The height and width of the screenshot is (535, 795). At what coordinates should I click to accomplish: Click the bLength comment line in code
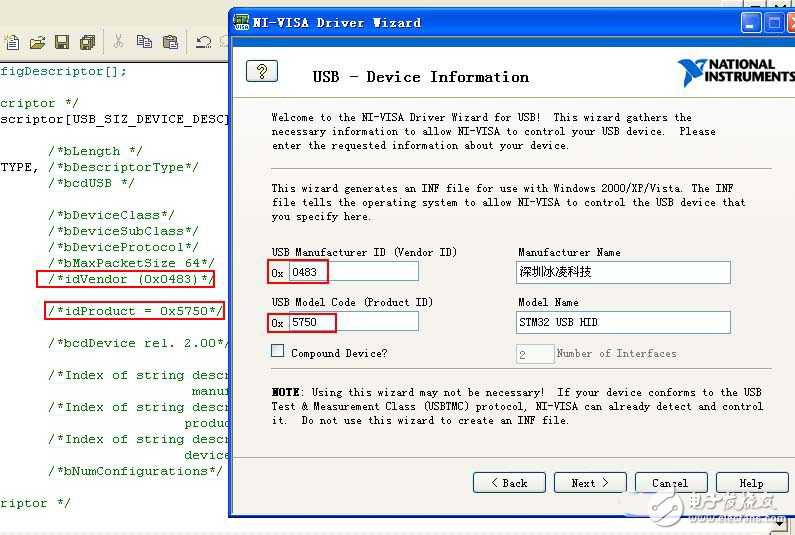click(x=95, y=151)
